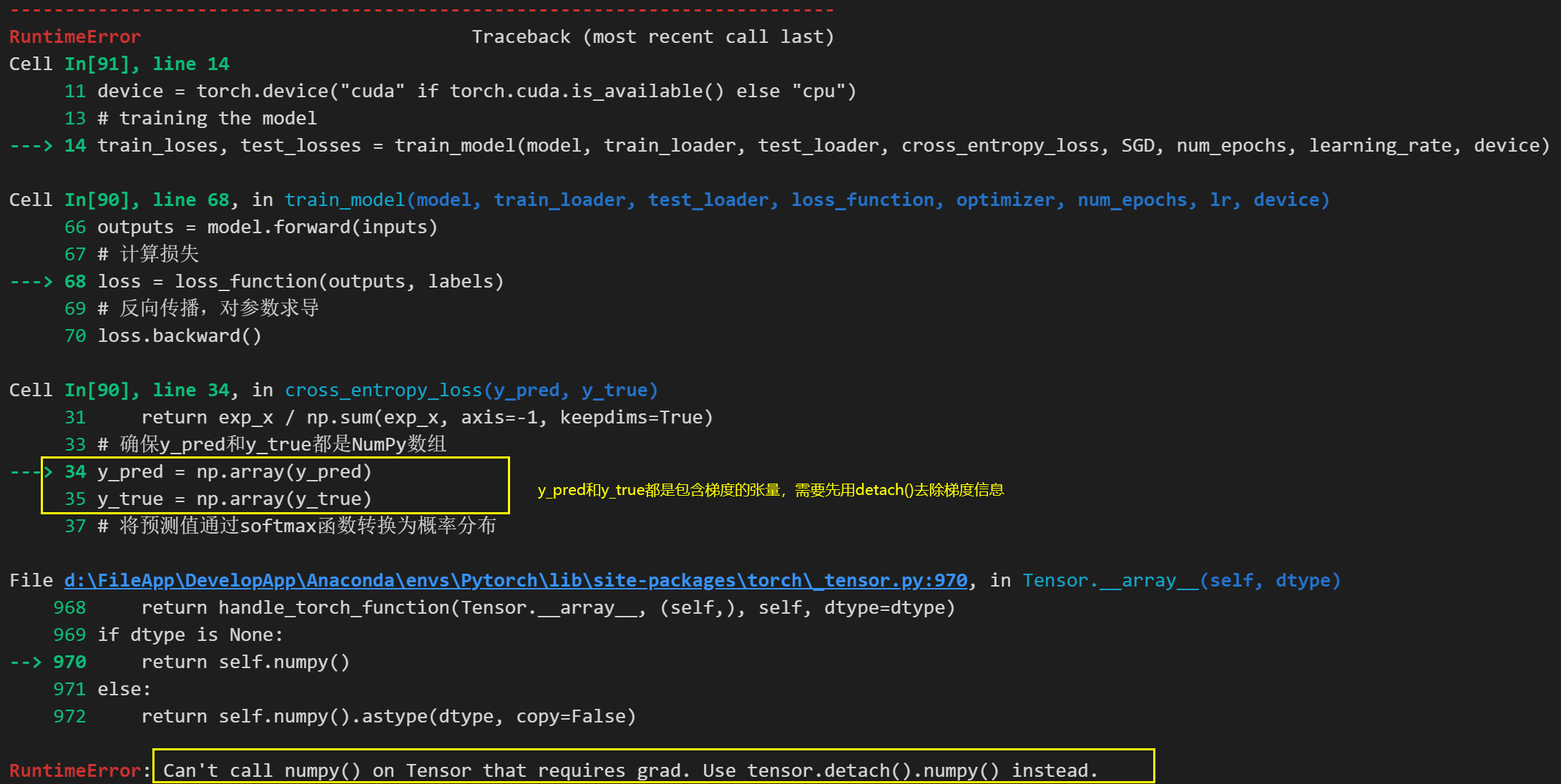Click line 11 'device = torch.device' code
The width and height of the screenshot is (1561, 784).
[x=476, y=92]
